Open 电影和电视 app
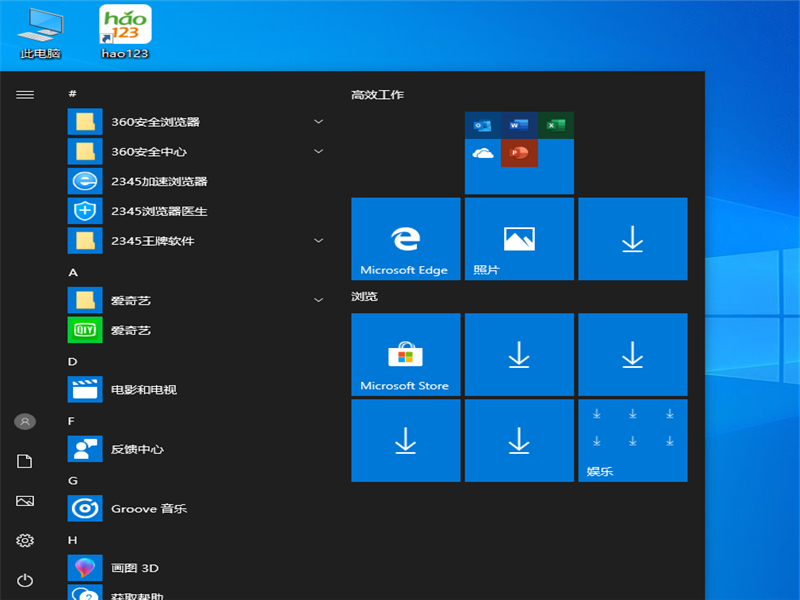The height and width of the screenshot is (600, 800). [195, 390]
